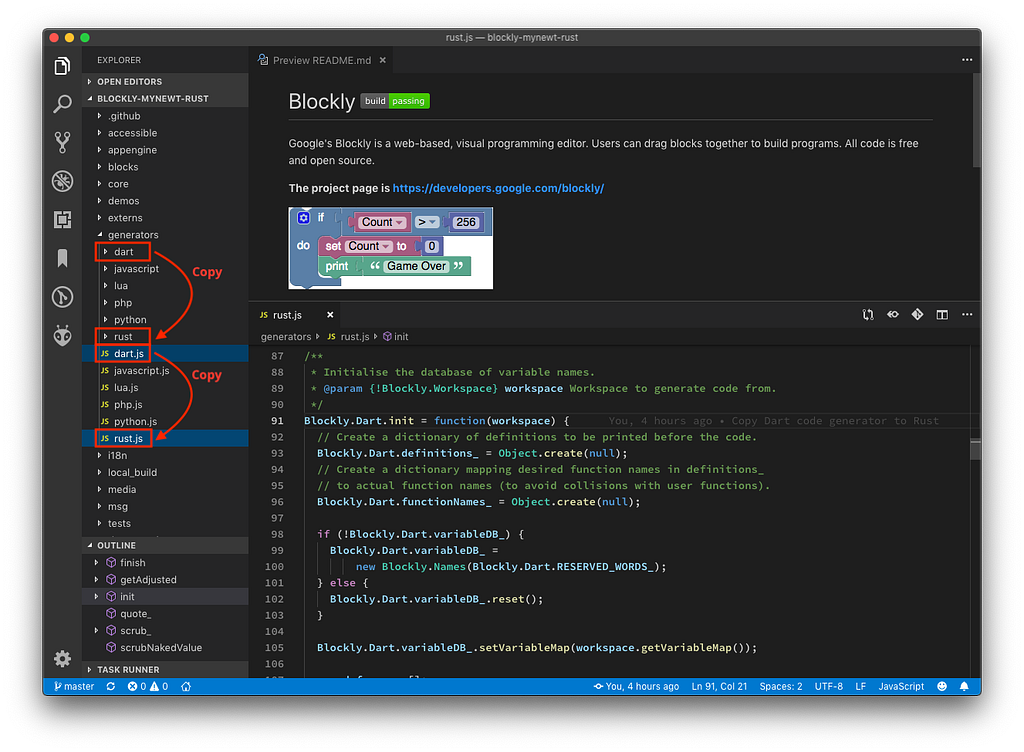This screenshot has height=752, width=1024.
Task: Split the rust.js editor
Action: 942,315
